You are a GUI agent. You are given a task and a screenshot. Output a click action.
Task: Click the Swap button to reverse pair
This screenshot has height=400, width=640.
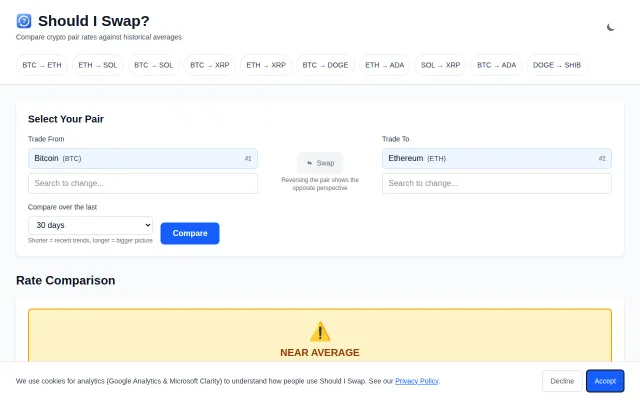tap(320, 163)
